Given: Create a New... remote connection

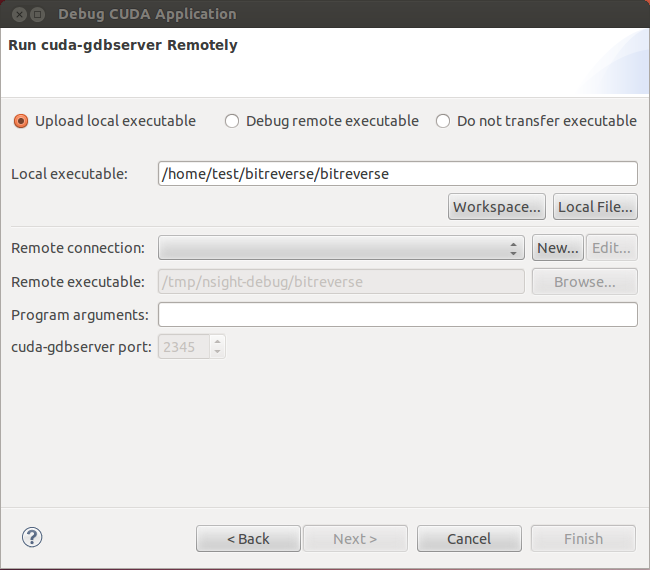Looking at the screenshot, I should pos(558,248).
